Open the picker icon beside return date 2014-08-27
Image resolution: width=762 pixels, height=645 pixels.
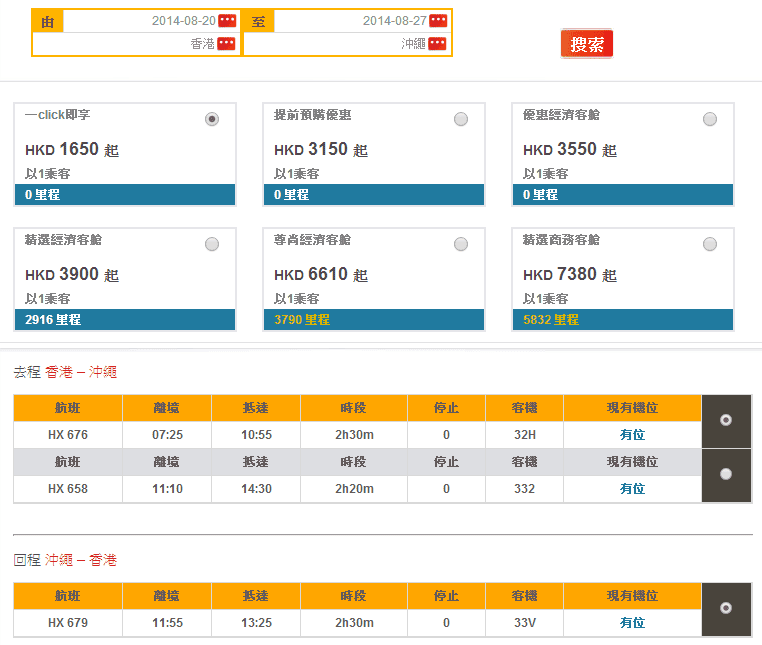click(x=438, y=21)
